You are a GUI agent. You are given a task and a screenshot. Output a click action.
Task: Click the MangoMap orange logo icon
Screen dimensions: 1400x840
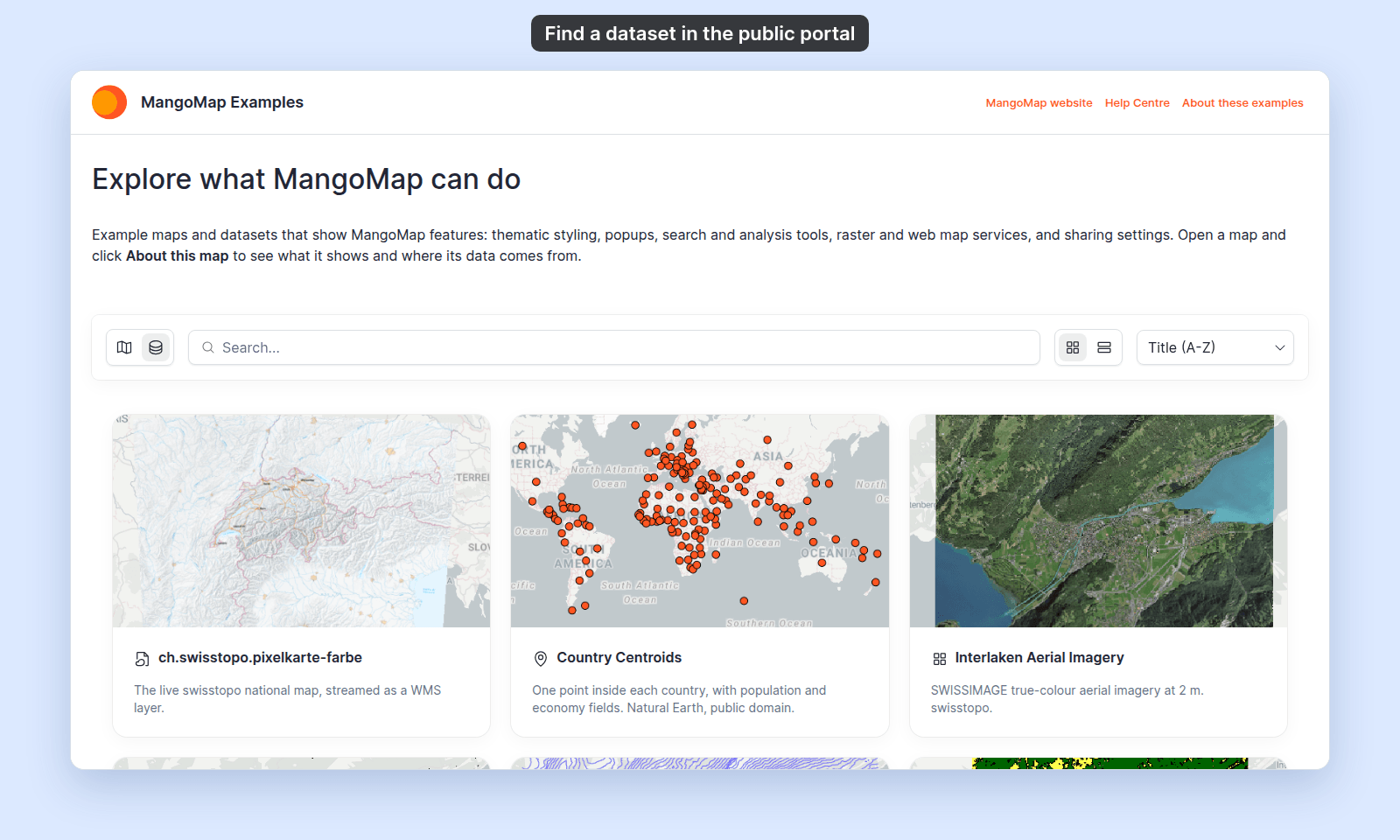(109, 102)
